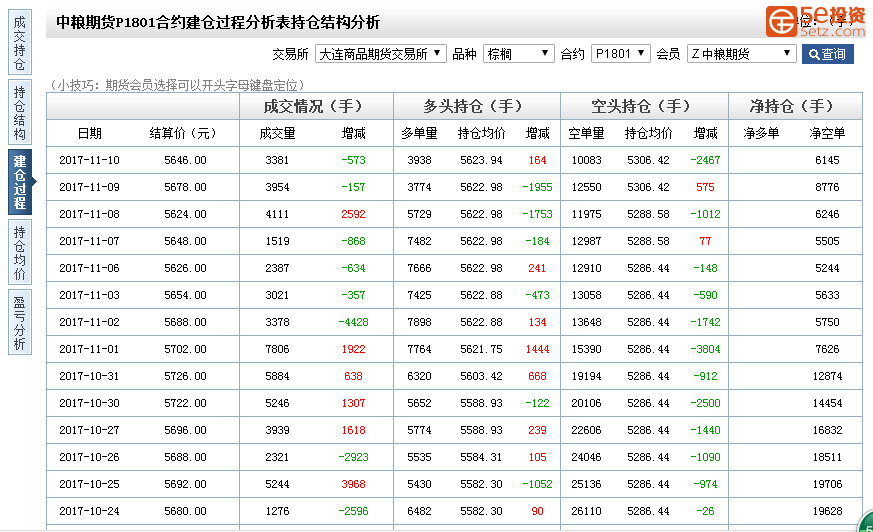Click short position value 26110

click(x=586, y=511)
